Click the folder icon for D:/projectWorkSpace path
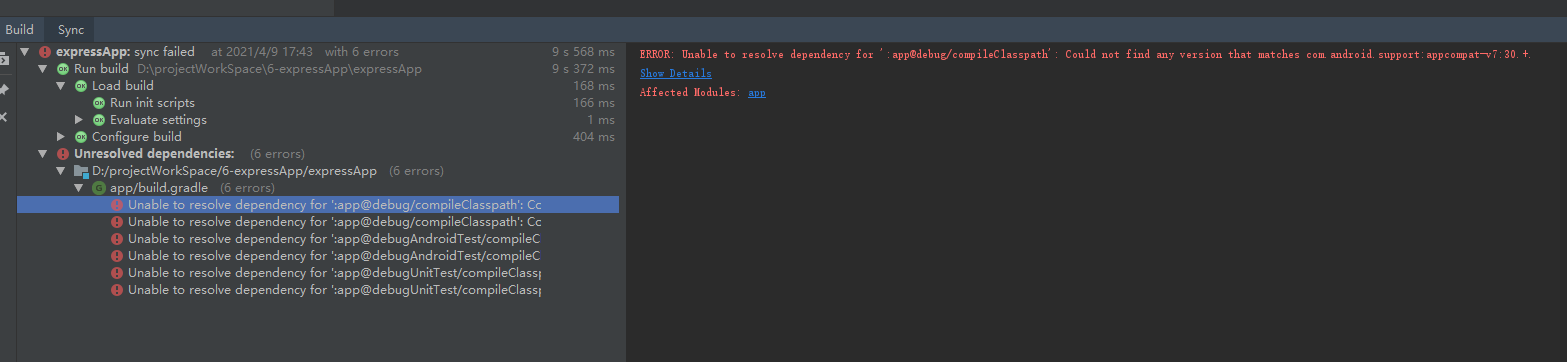 [x=81, y=171]
